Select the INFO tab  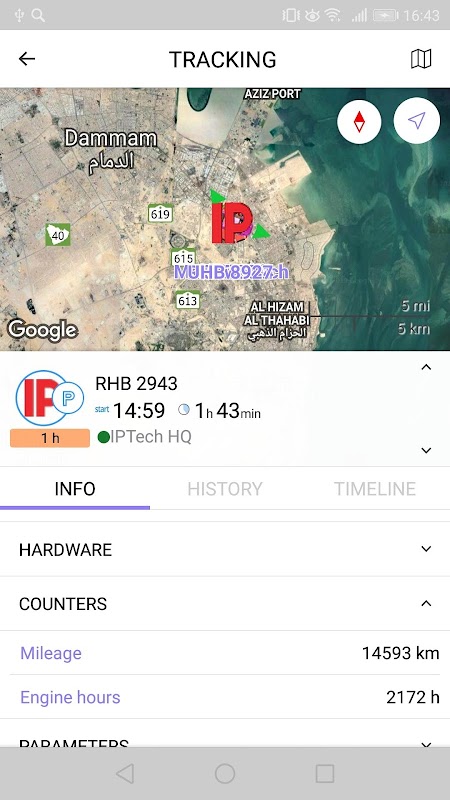tap(75, 489)
